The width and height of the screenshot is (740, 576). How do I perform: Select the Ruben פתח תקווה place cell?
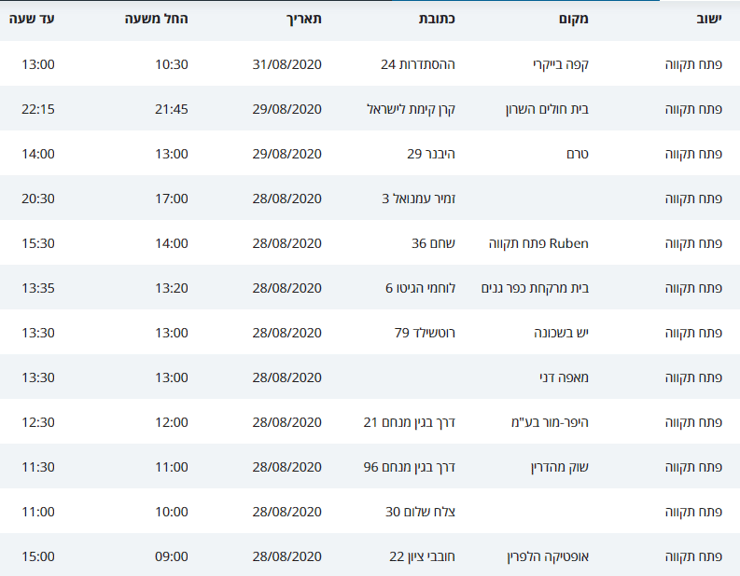pos(539,244)
